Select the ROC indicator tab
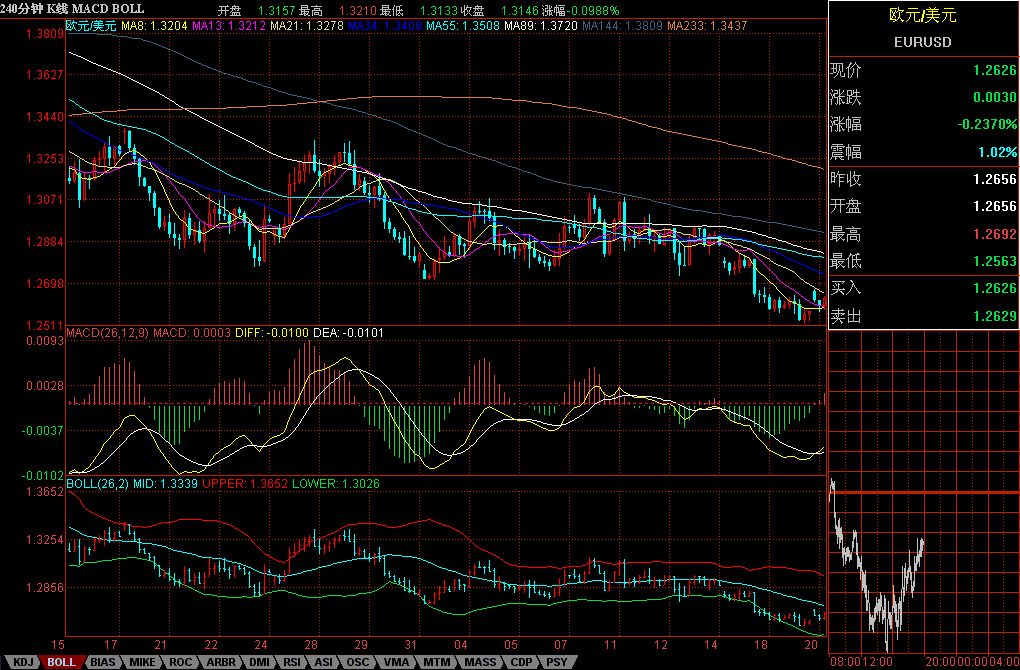The image size is (1020, 670). coord(181,662)
